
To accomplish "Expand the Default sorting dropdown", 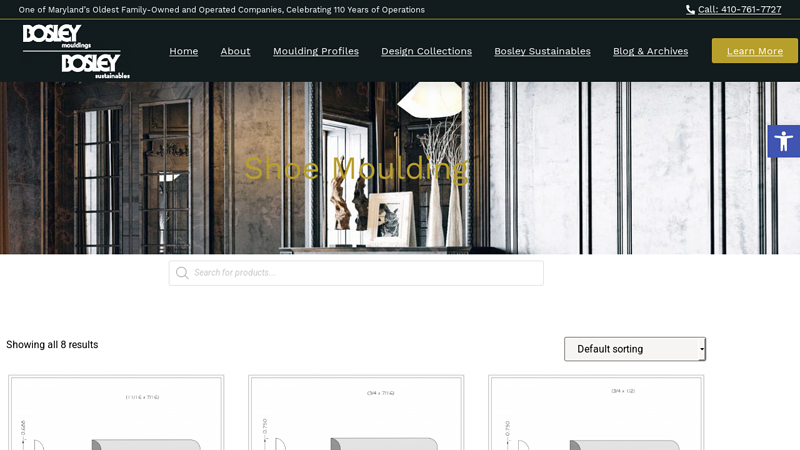I will pos(634,349).
